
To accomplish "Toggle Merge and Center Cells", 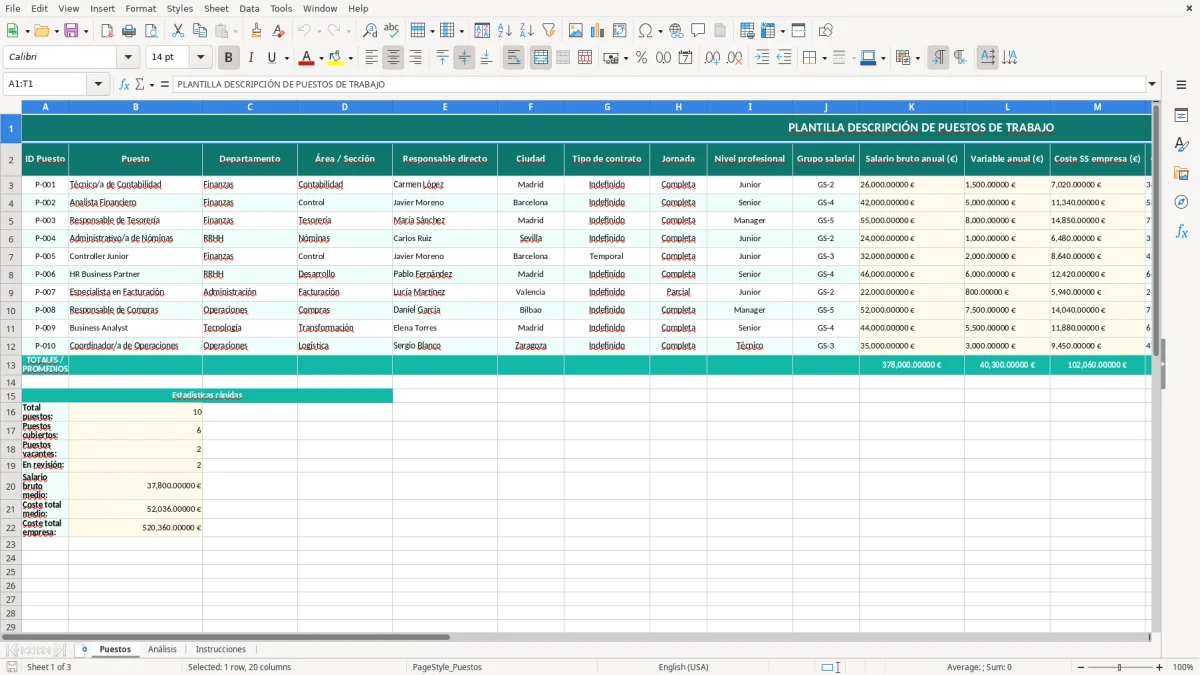I will tap(540, 58).
